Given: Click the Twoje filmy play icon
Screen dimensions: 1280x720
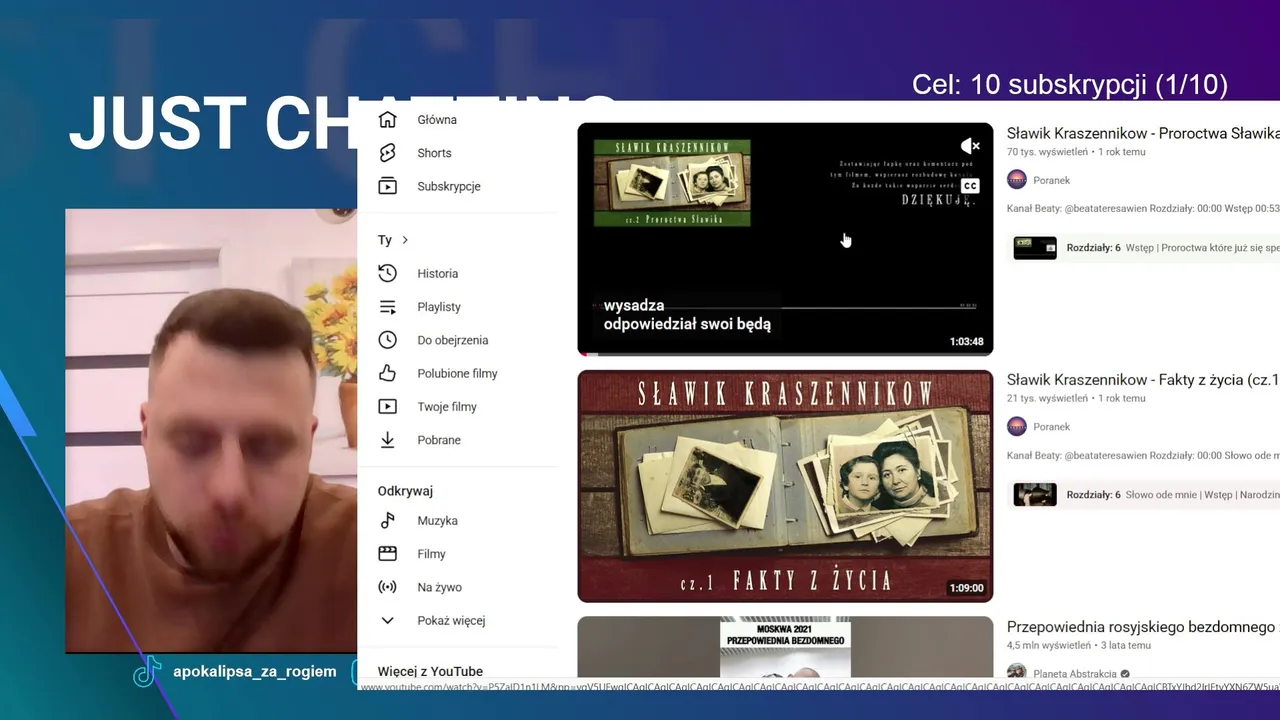Looking at the screenshot, I should click(x=388, y=407).
